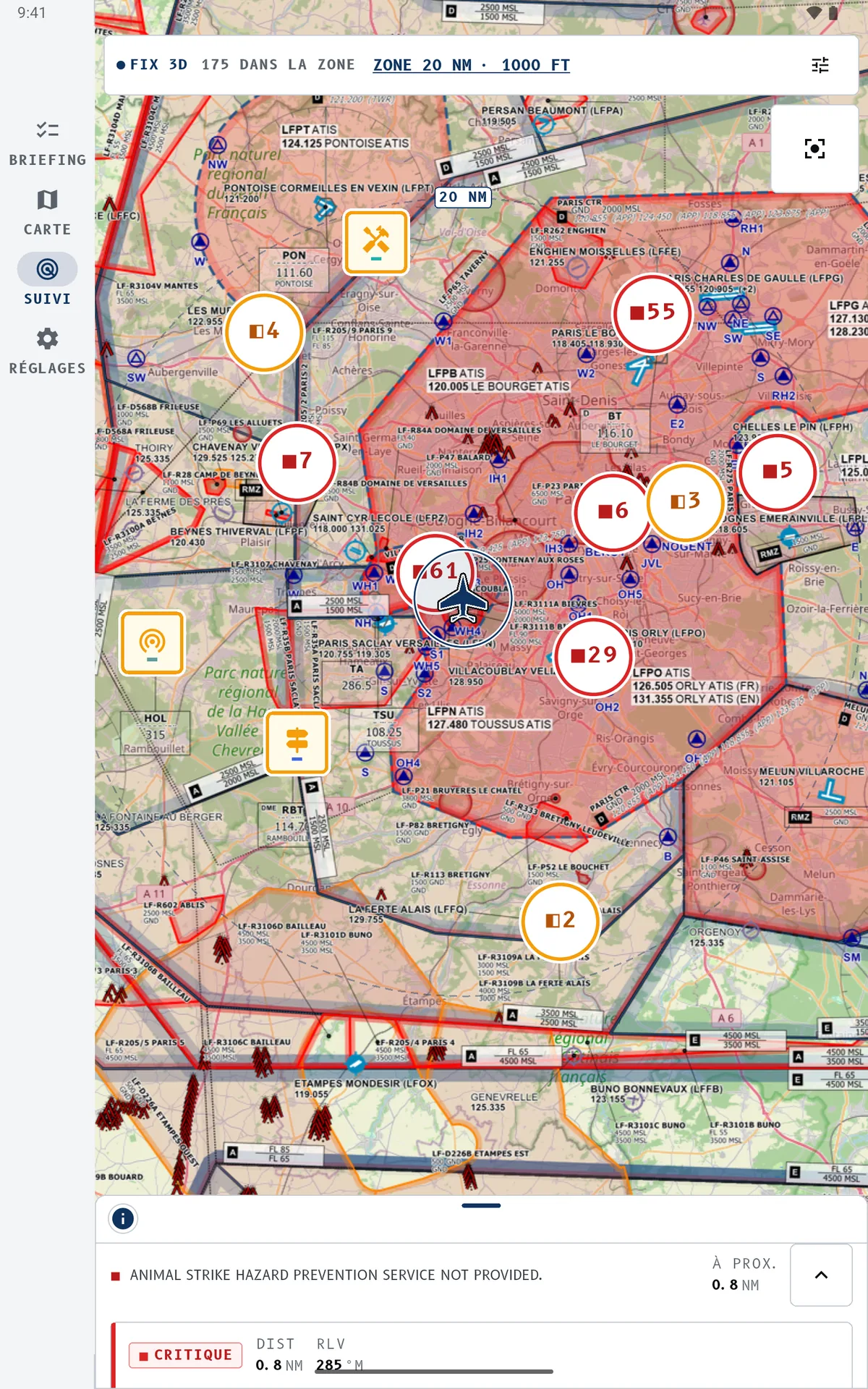The height and width of the screenshot is (1389, 868).
Task: Click the 20 NM range ring label
Action: 463,197
